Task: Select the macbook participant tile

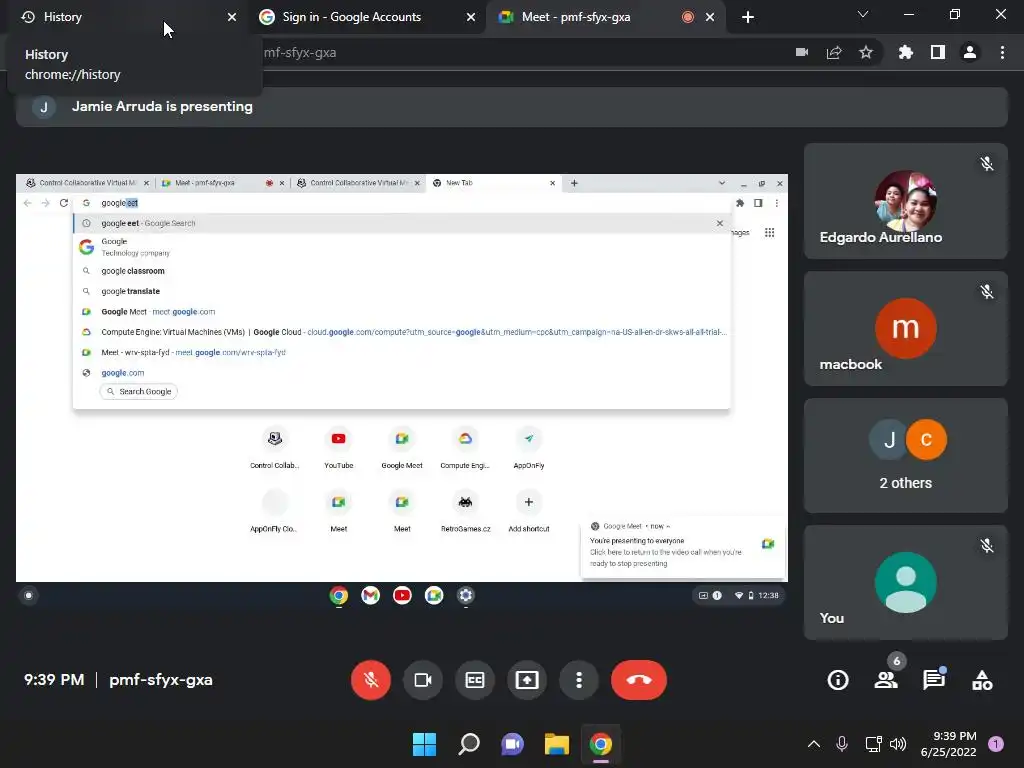Action: [x=906, y=328]
